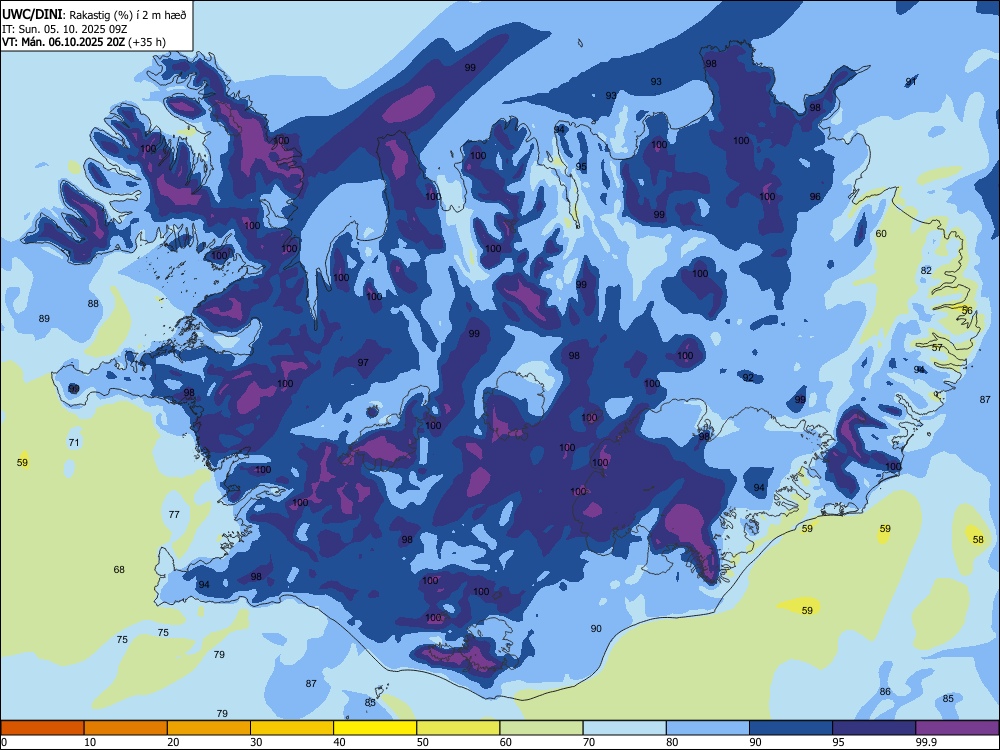Click the purple above-99.9 legend swatch

point(958,728)
